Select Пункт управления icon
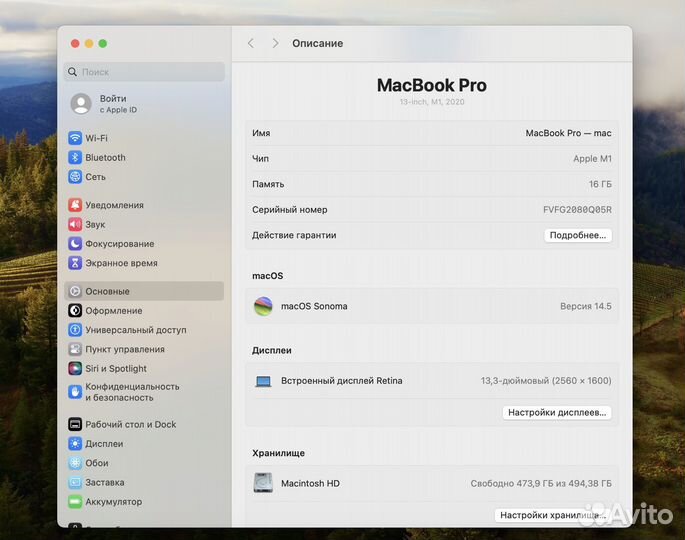 [75, 349]
